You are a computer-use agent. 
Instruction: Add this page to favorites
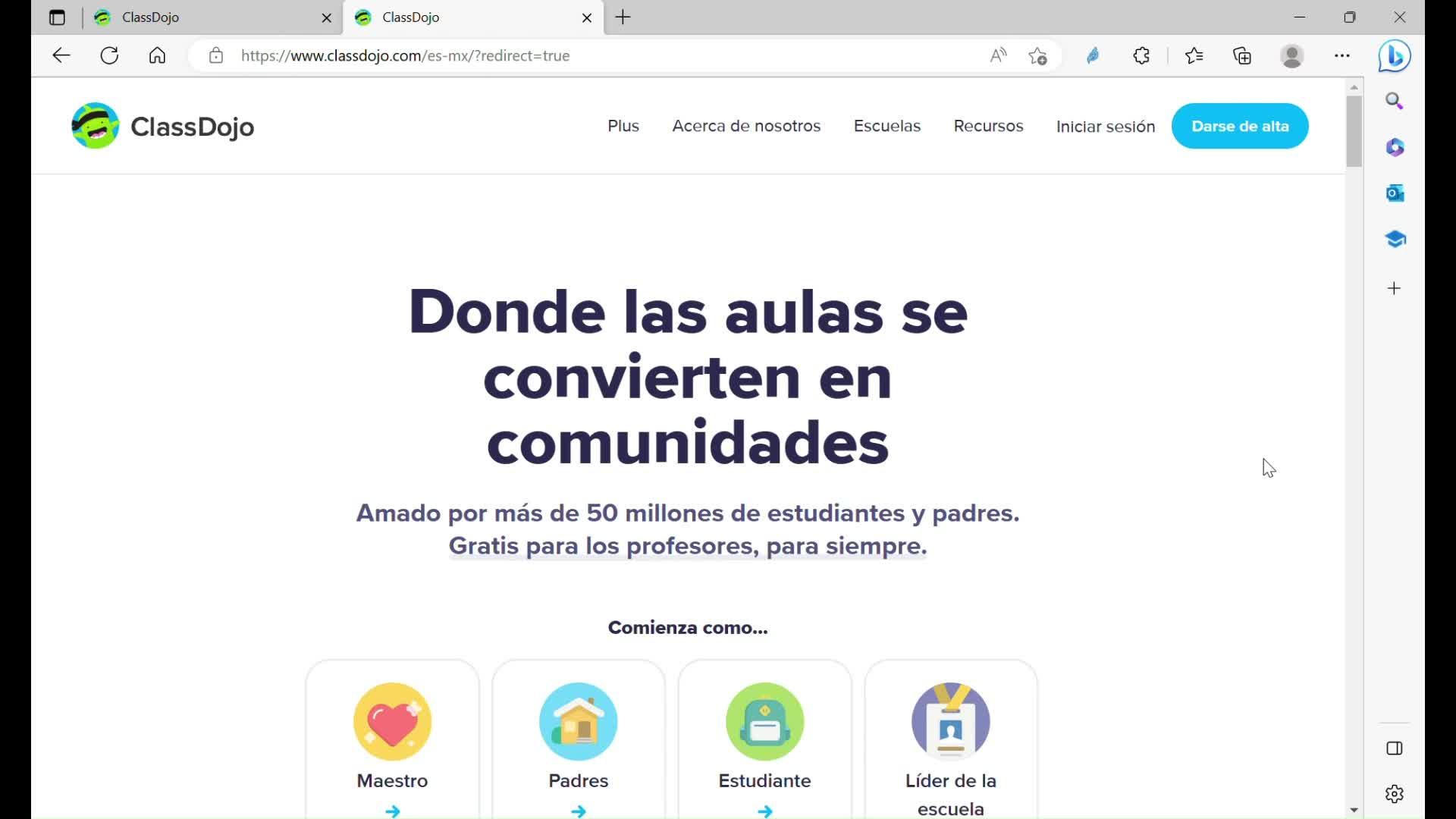(1037, 55)
